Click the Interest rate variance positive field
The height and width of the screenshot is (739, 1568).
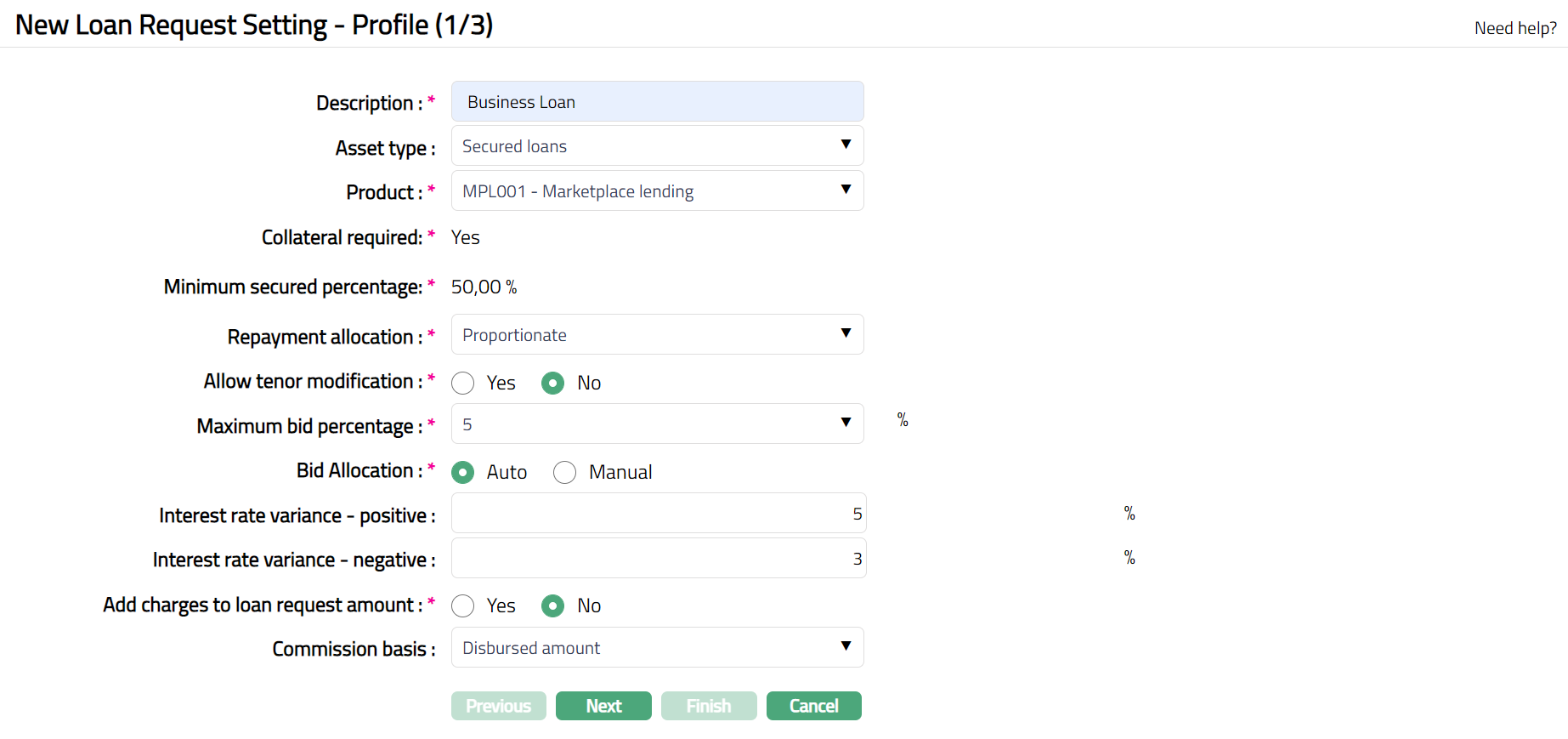(x=658, y=514)
